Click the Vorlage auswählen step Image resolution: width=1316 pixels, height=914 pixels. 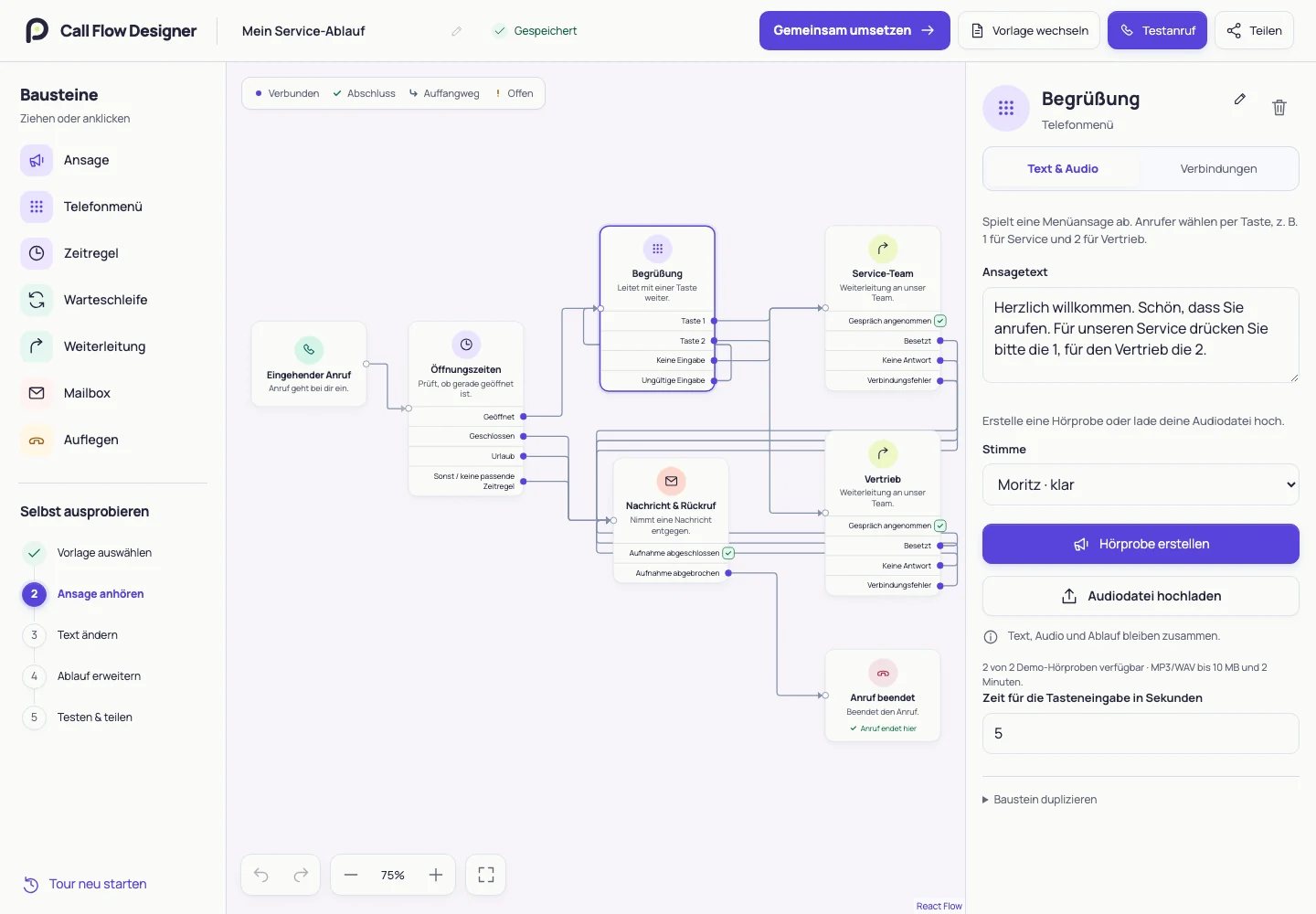pos(87,553)
